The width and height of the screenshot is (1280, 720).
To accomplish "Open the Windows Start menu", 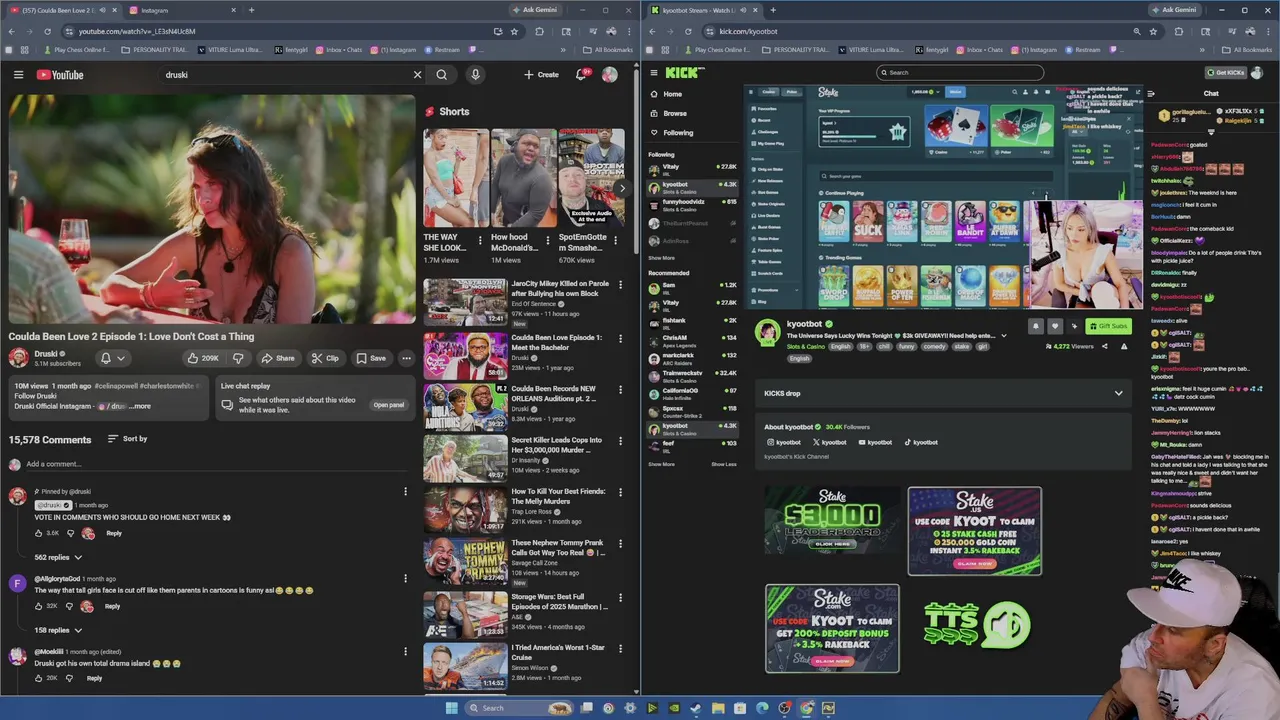I will click(451, 708).
